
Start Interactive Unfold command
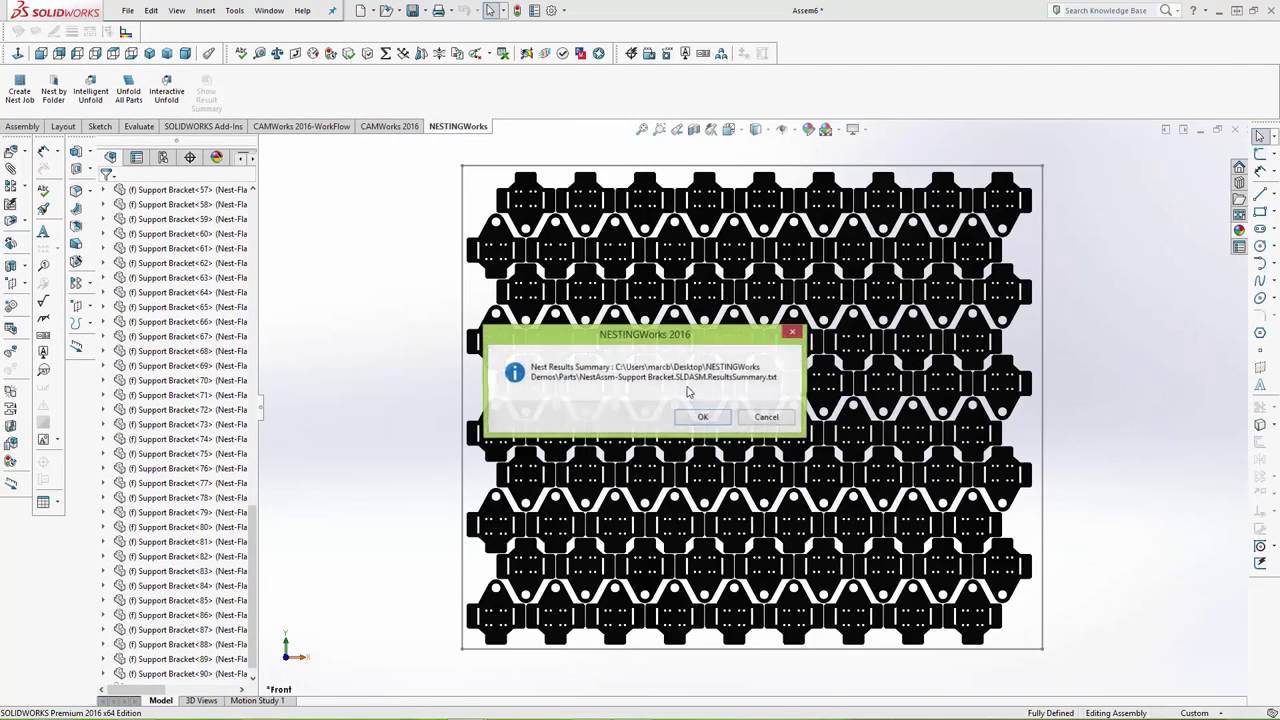[166, 89]
